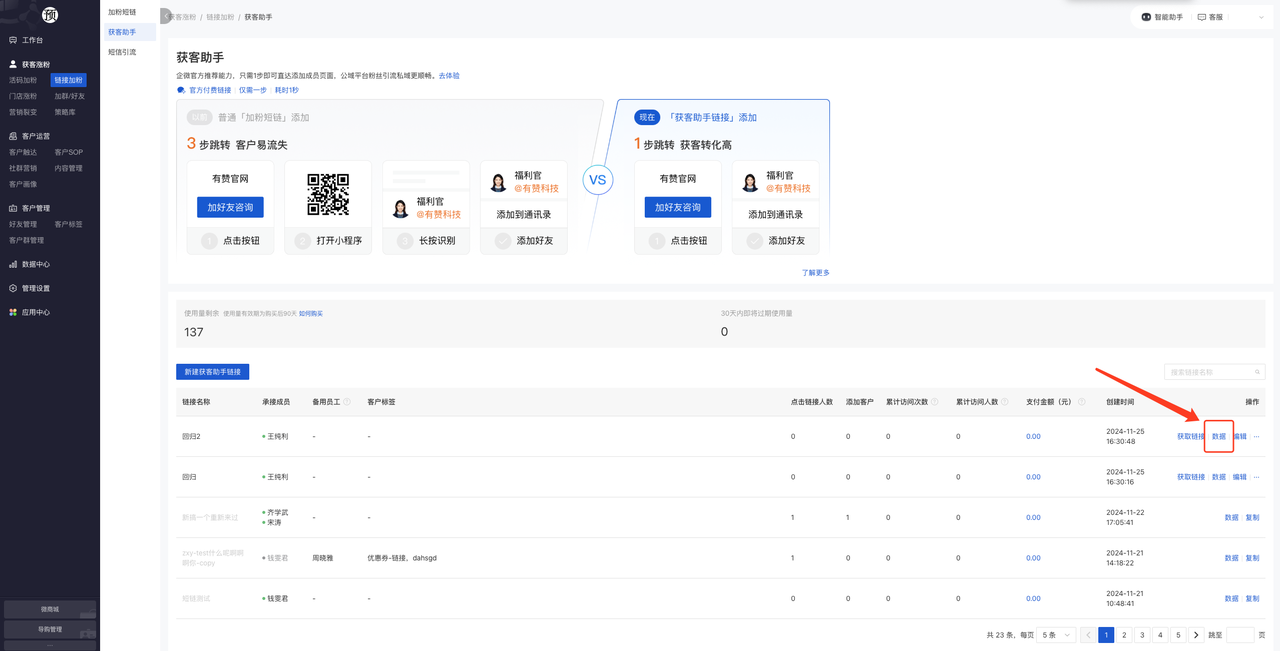The image size is (1280, 651).
Task: Click 获取链接 for row 回归
Action: click(1191, 477)
